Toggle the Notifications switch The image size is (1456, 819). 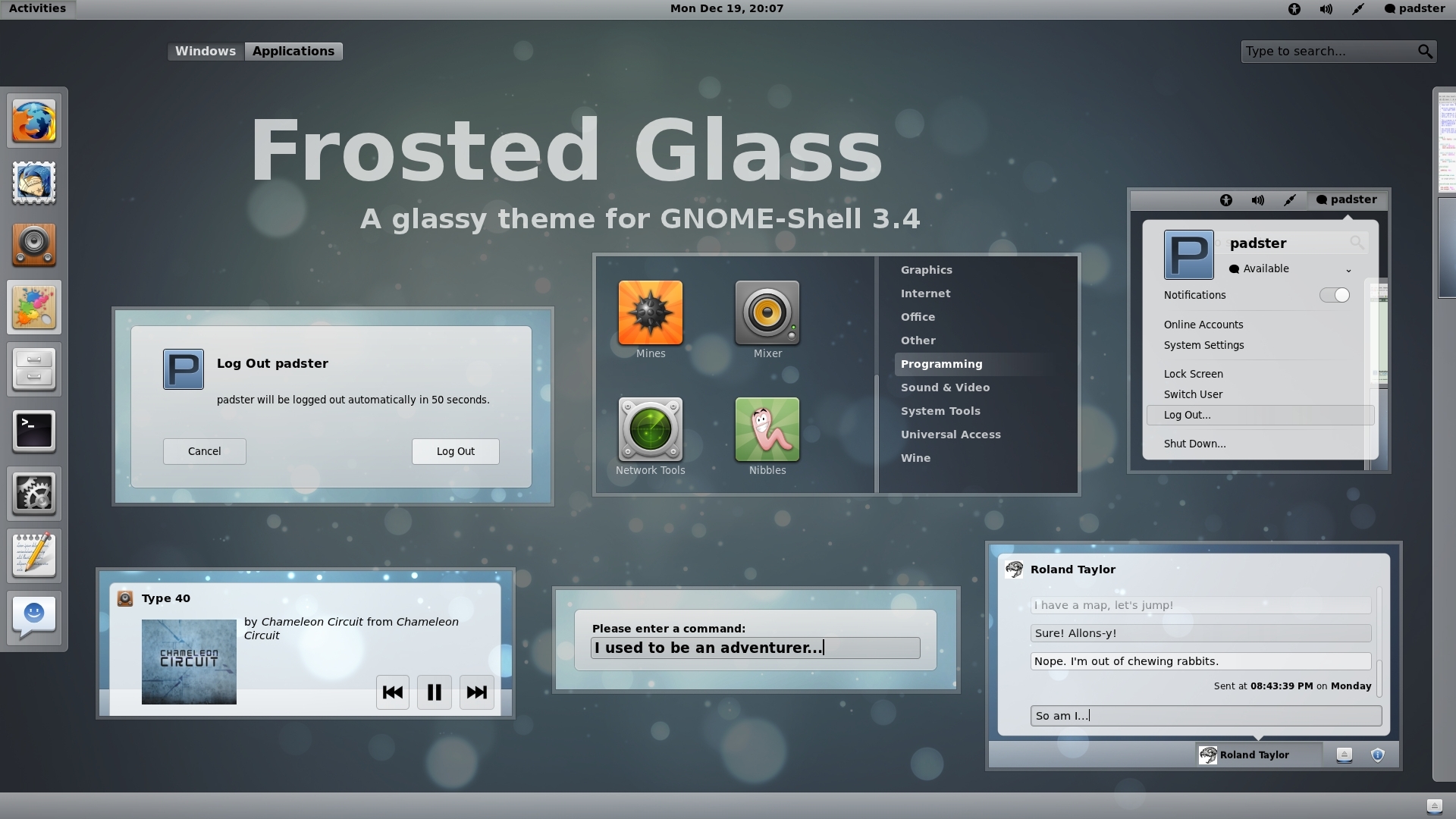click(x=1335, y=296)
